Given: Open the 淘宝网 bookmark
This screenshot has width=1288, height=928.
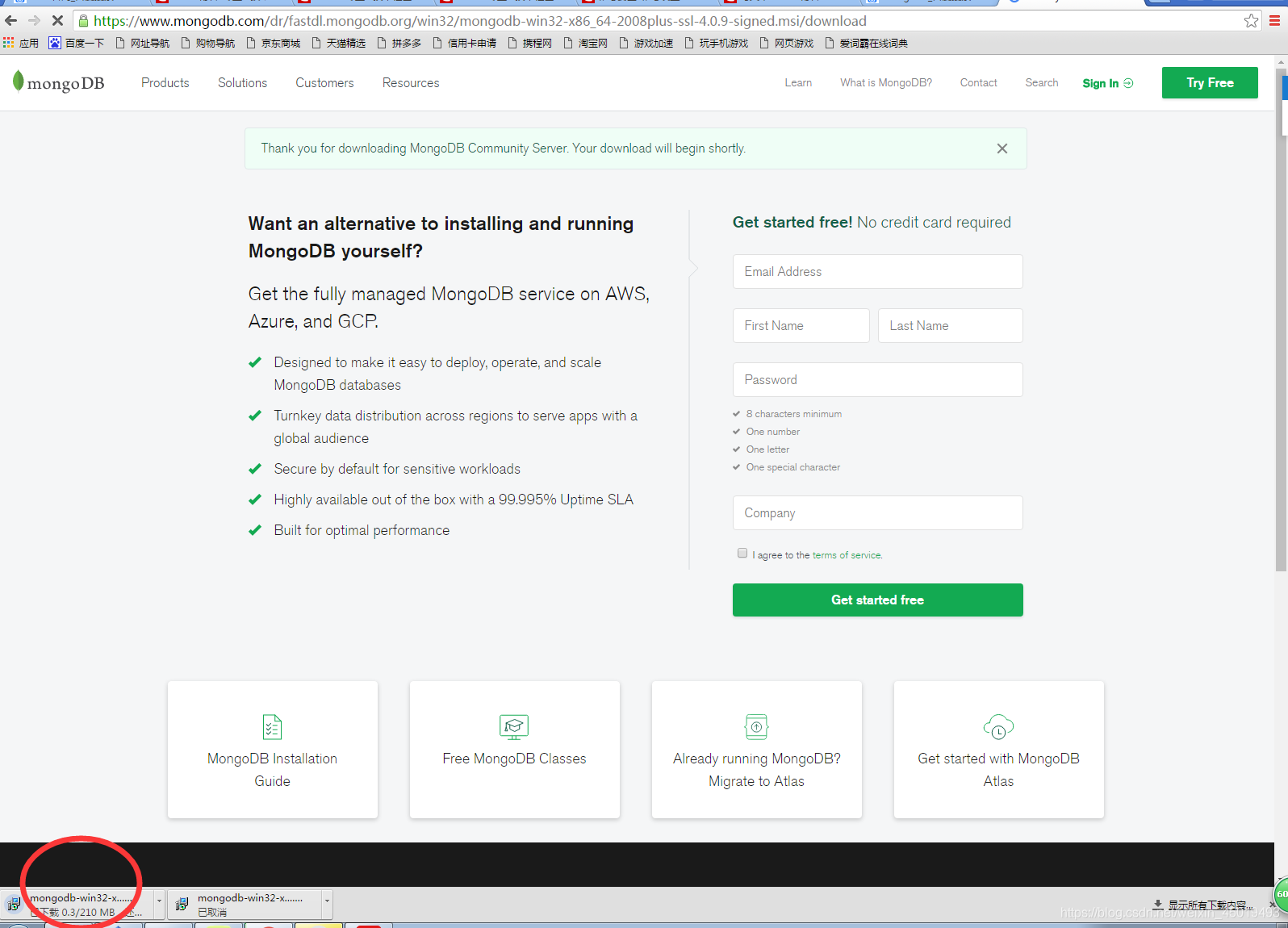Looking at the screenshot, I should [586, 43].
